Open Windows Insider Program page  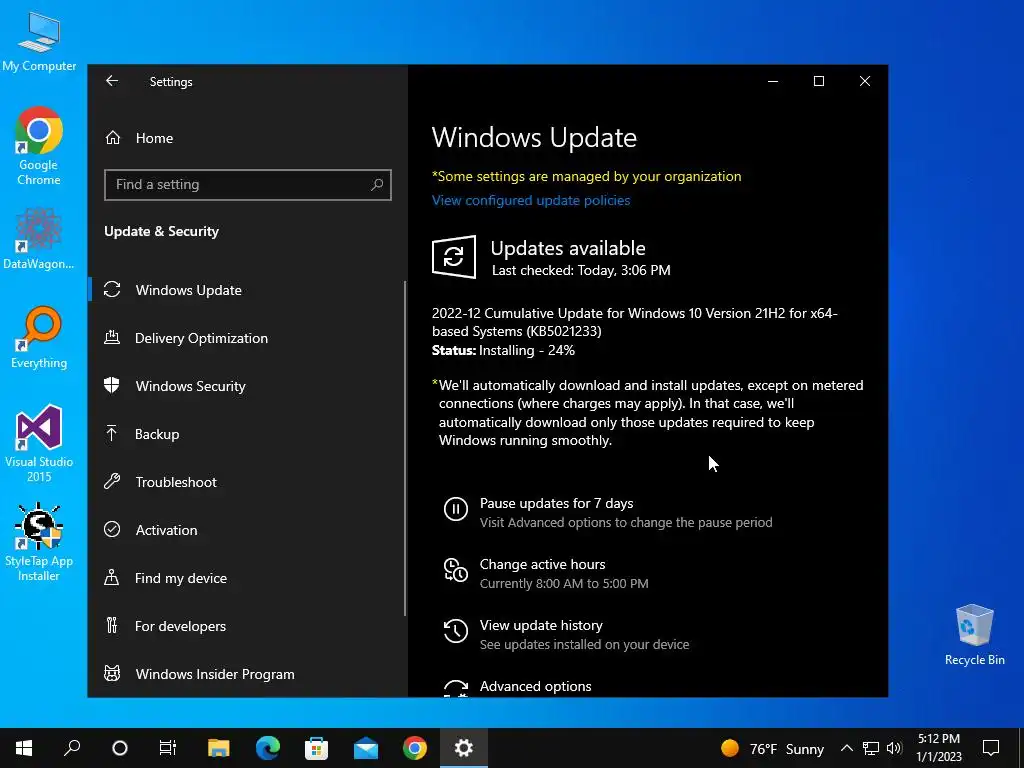pyautogui.click(x=215, y=674)
